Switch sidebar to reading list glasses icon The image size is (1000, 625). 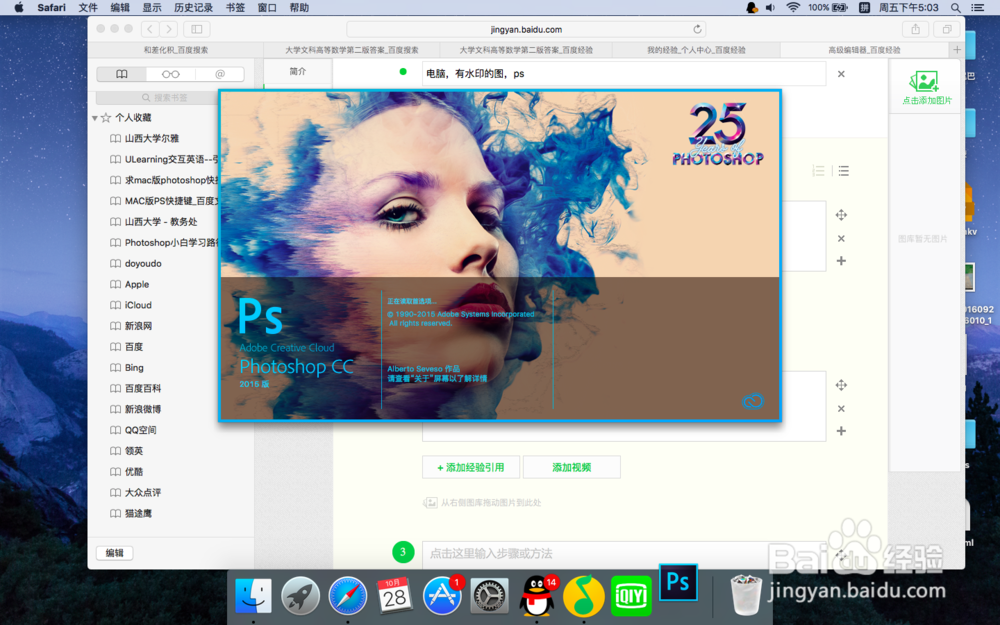click(170, 74)
